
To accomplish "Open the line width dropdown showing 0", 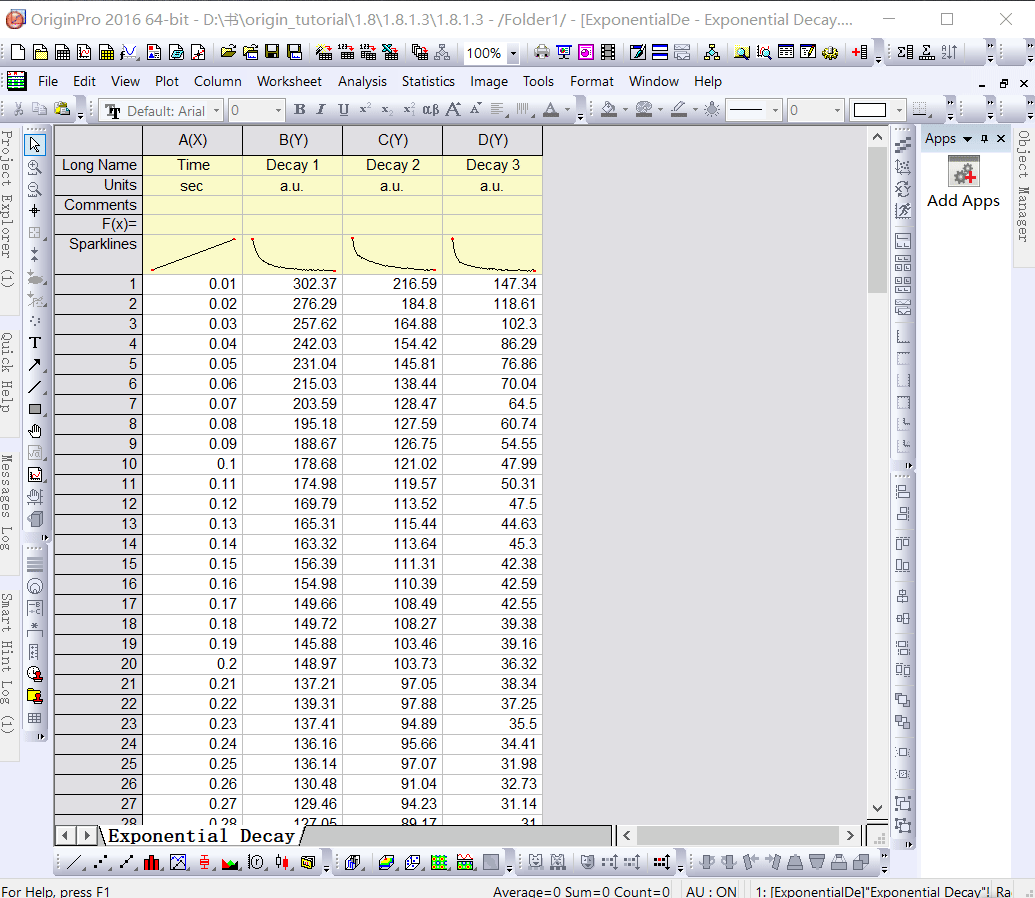I will point(837,111).
